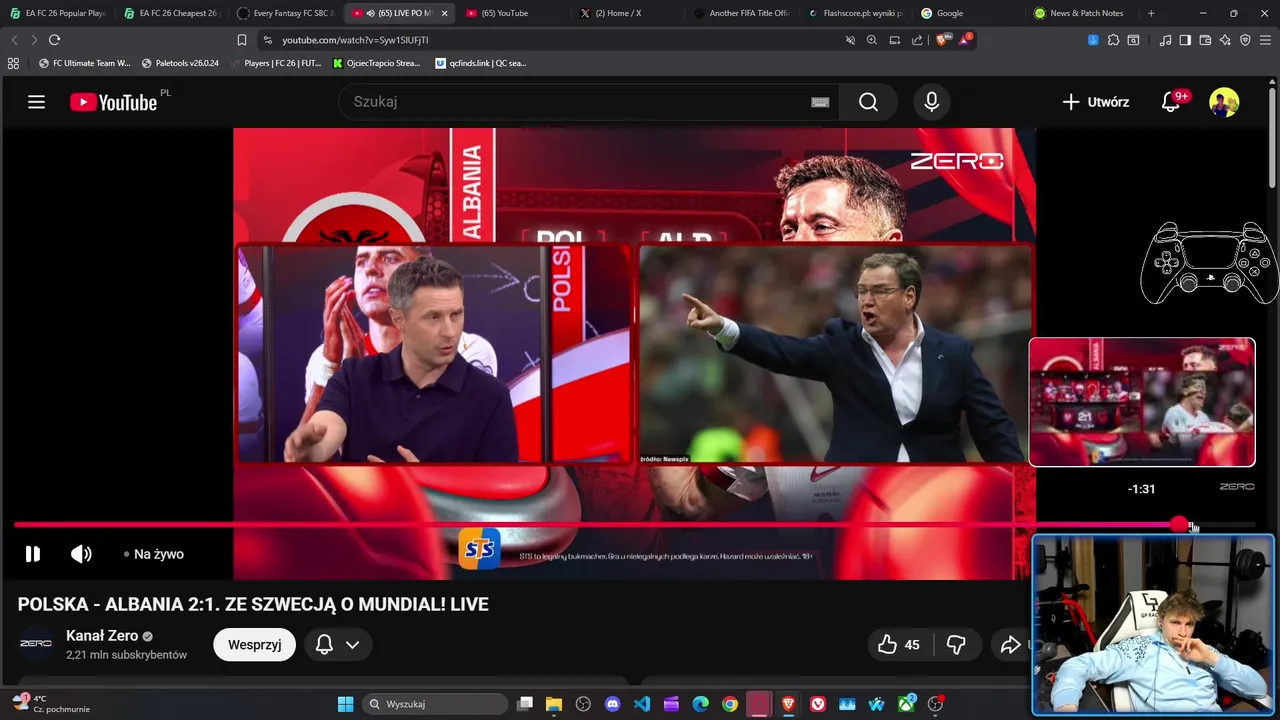The width and height of the screenshot is (1280, 720).
Task: Start voice search with the microphone
Action: 931,102
